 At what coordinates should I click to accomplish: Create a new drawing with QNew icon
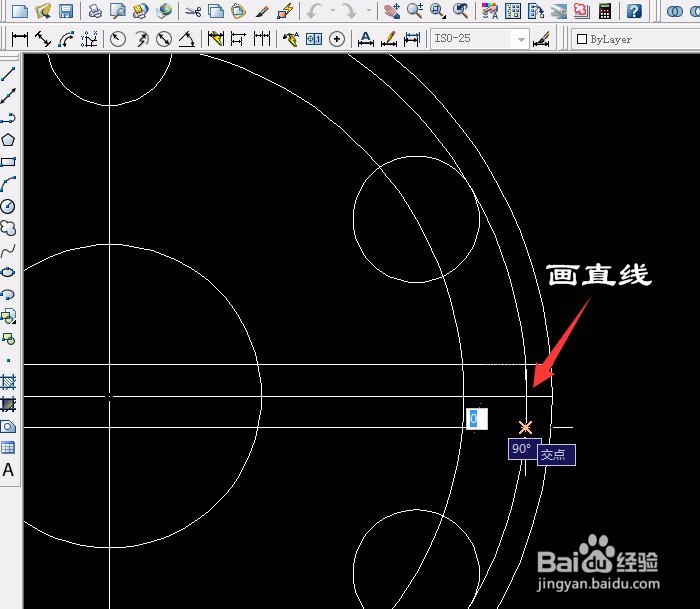(x=20, y=11)
